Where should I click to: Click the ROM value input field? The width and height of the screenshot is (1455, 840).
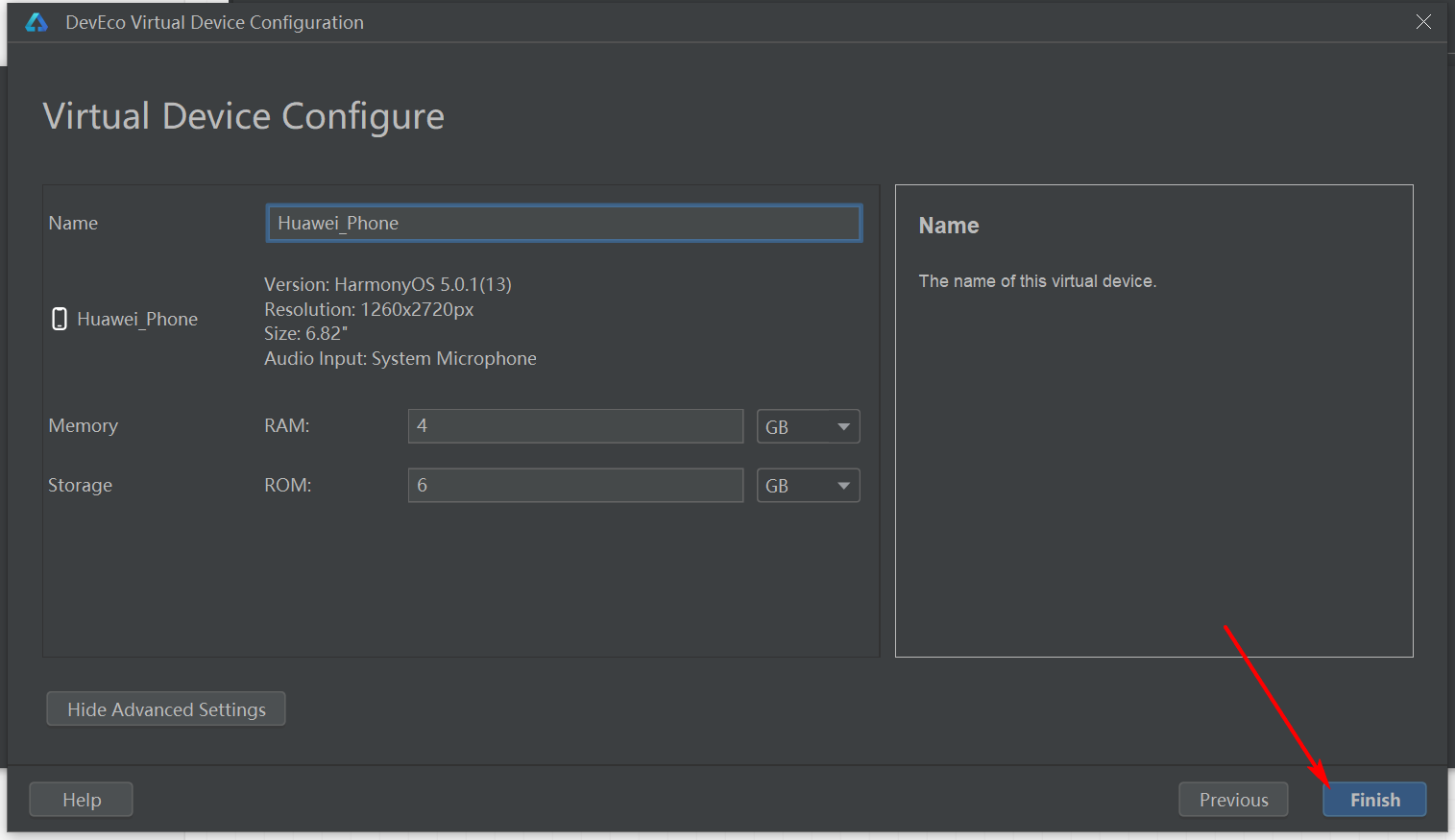coord(575,486)
